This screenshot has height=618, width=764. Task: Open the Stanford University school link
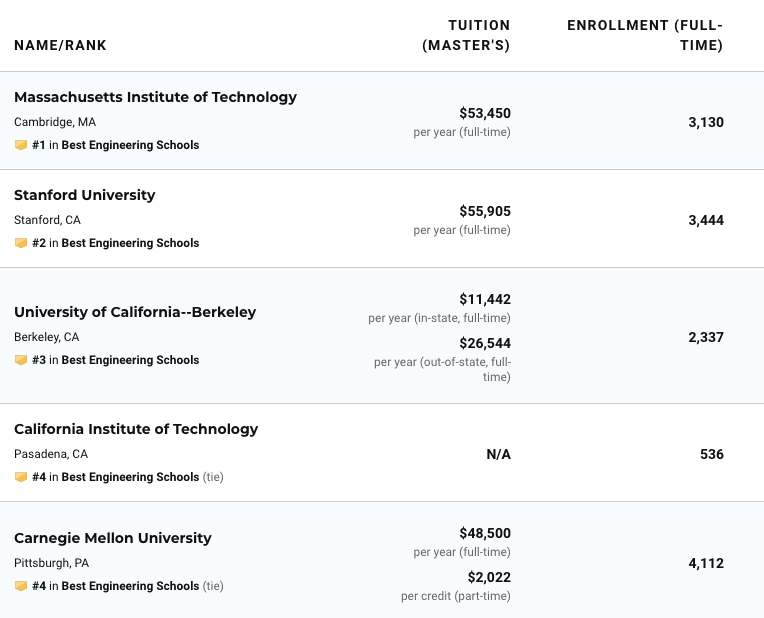click(85, 195)
